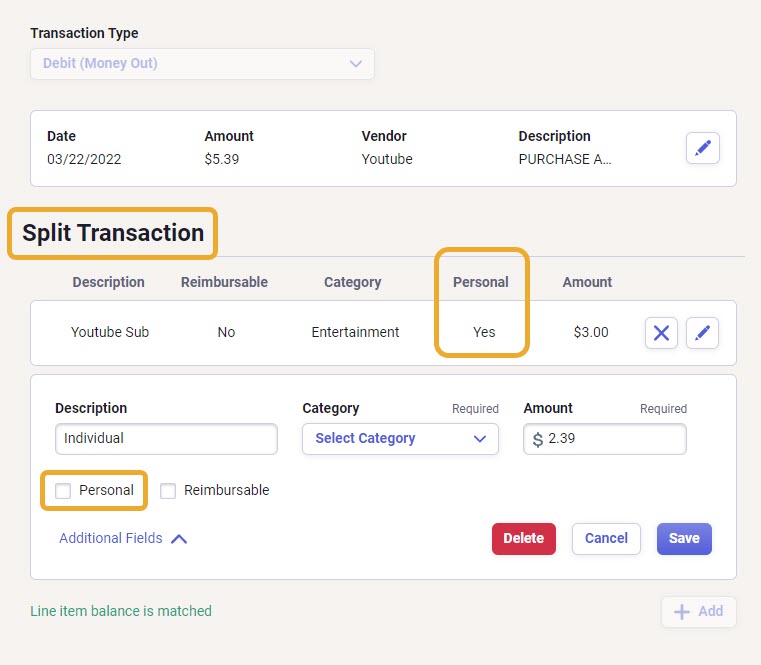This screenshot has height=665, width=761.
Task: Open the Select Category dropdown
Action: pos(400,439)
